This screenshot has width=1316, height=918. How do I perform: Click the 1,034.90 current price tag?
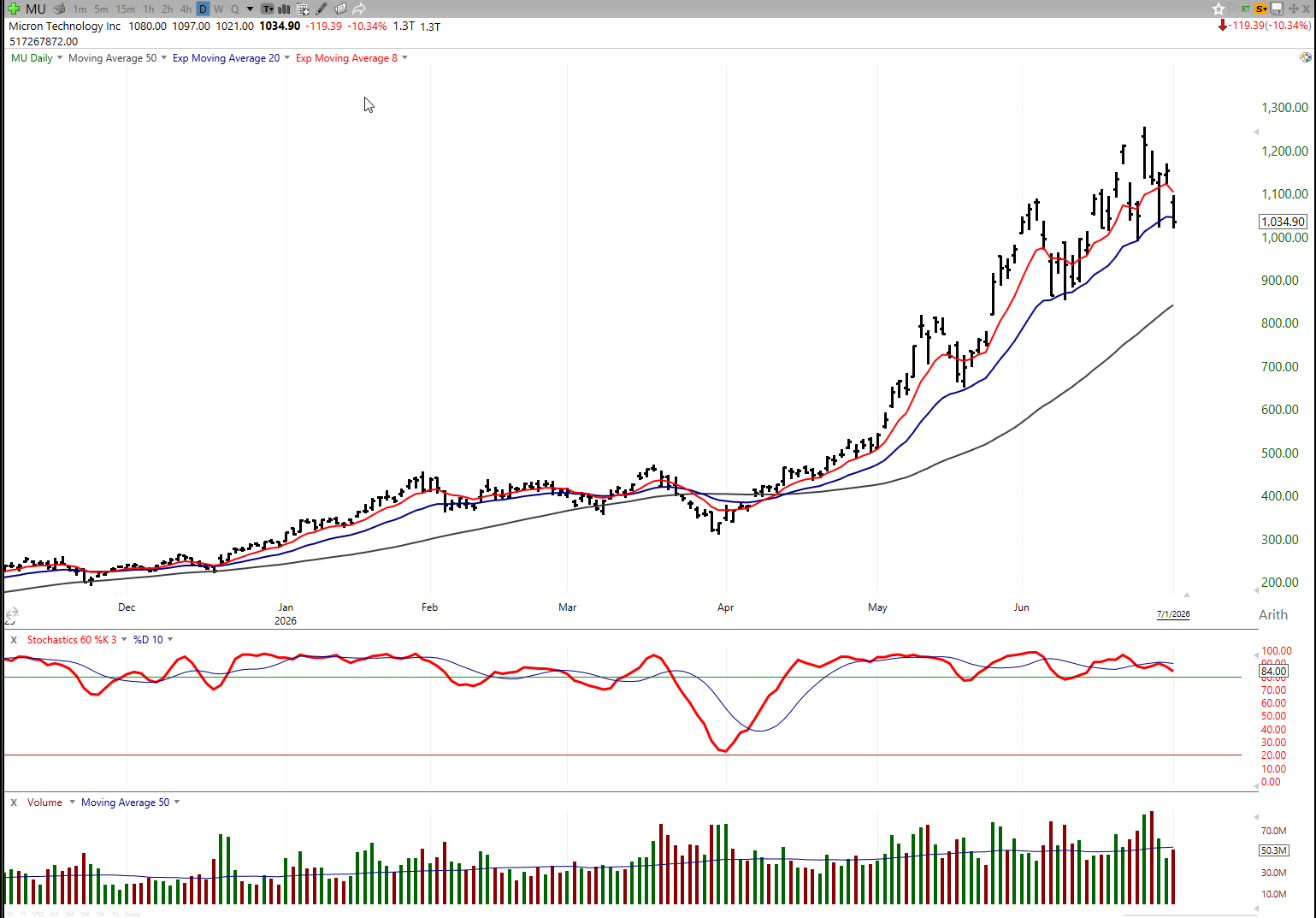[1284, 222]
